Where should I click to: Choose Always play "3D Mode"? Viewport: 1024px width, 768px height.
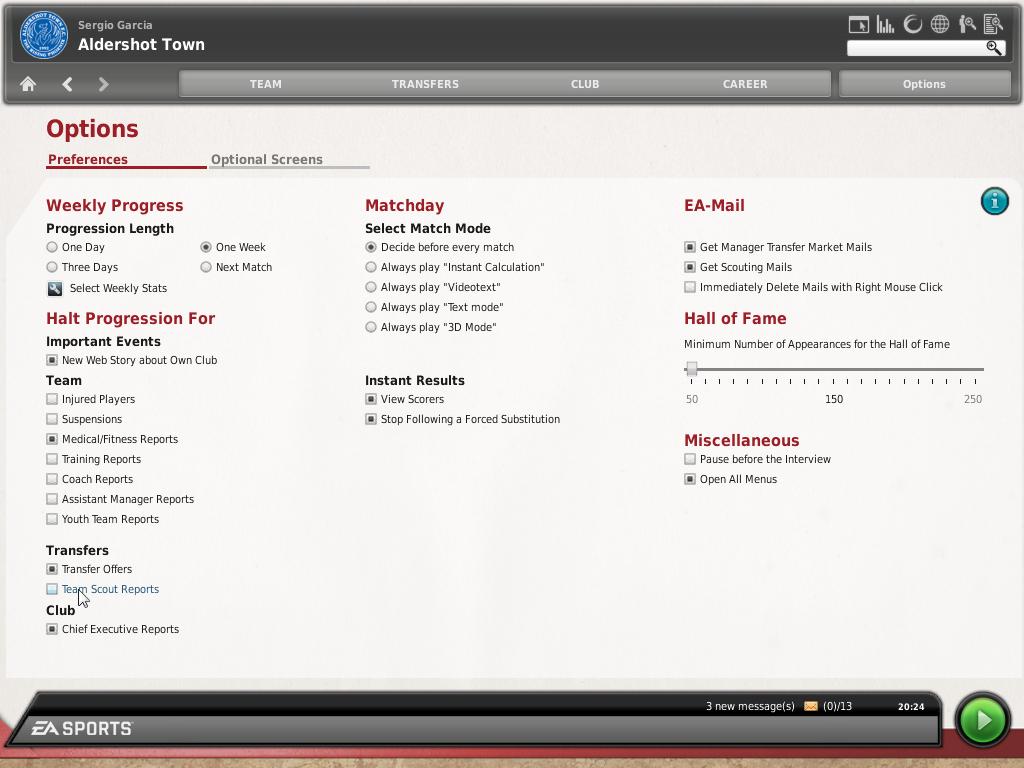(x=371, y=327)
